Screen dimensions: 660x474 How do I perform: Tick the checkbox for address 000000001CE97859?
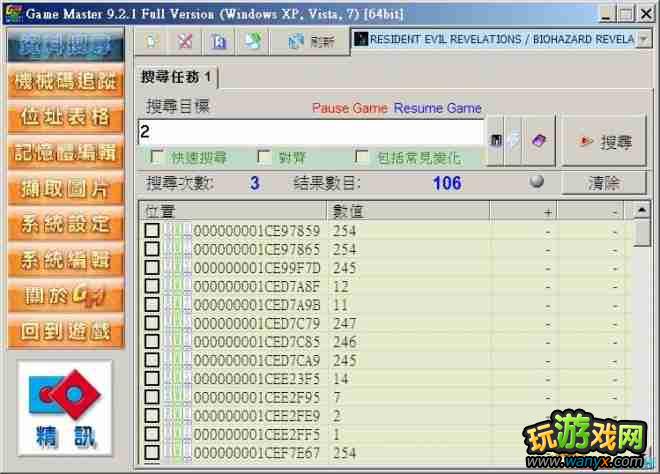pyautogui.click(x=151, y=231)
